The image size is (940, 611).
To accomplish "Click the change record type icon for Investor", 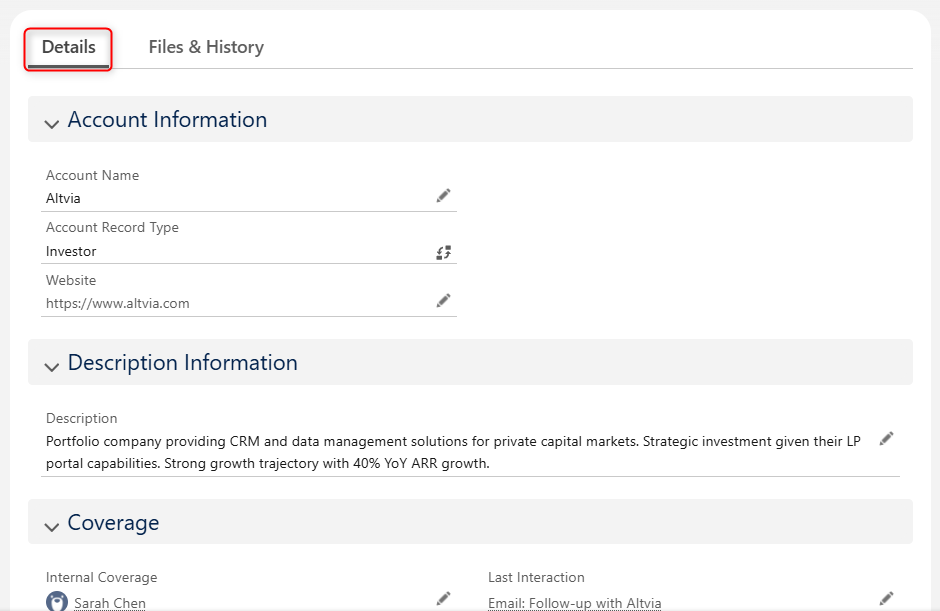I will (444, 252).
